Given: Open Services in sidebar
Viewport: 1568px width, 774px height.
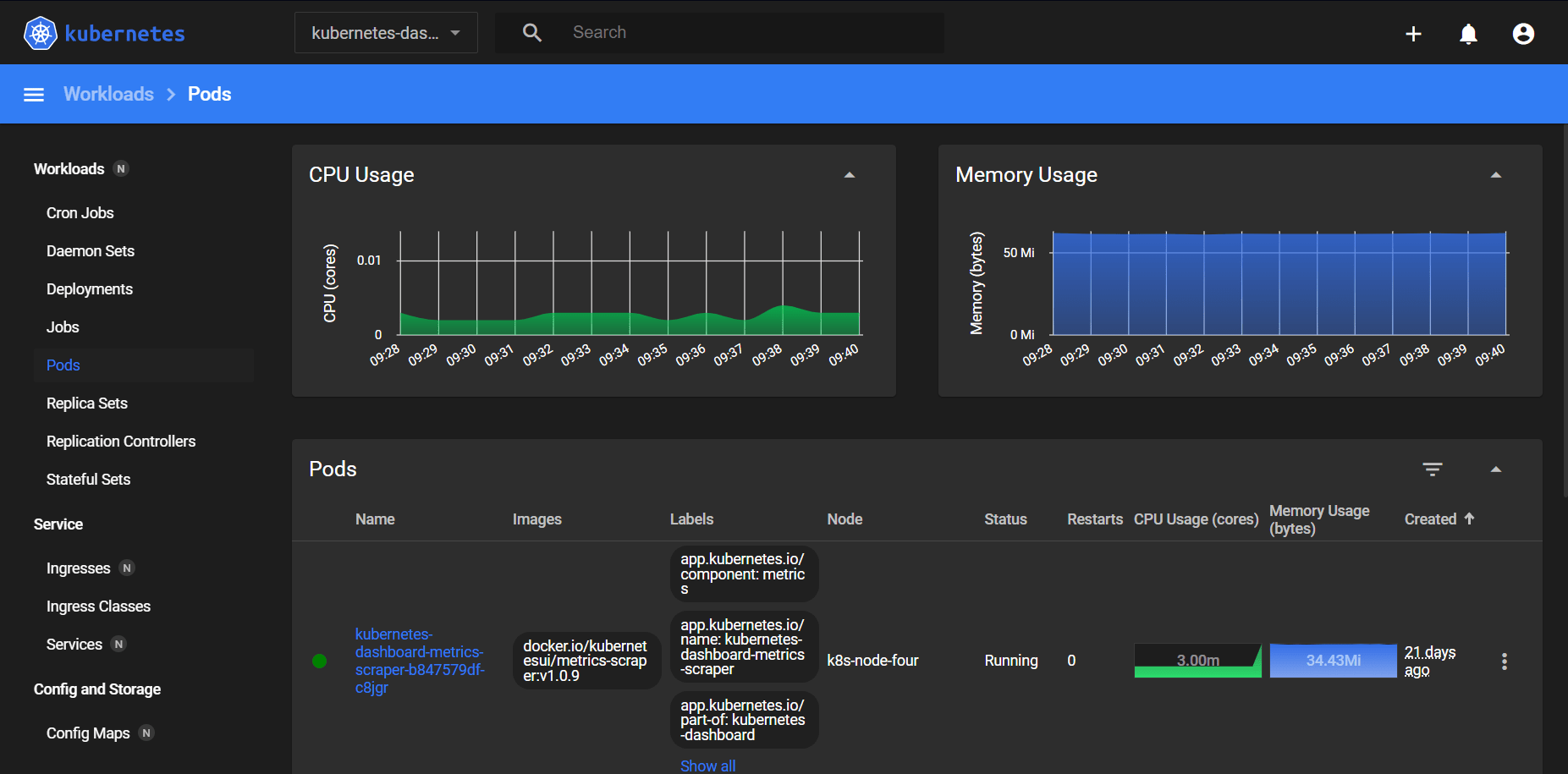Looking at the screenshot, I should click(74, 645).
